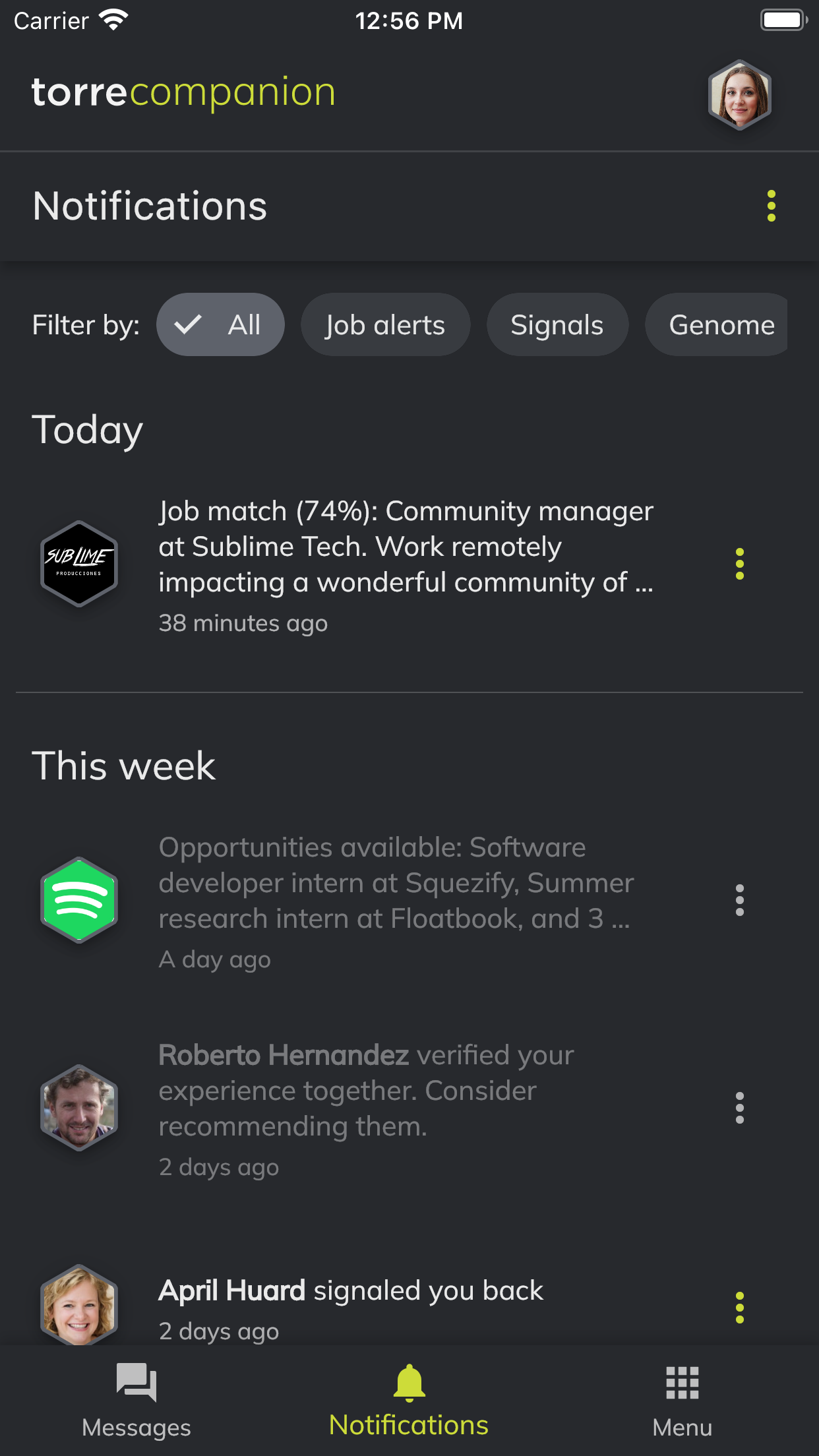The image size is (819, 1456).
Task: Open the user profile avatar at top right
Action: (739, 94)
